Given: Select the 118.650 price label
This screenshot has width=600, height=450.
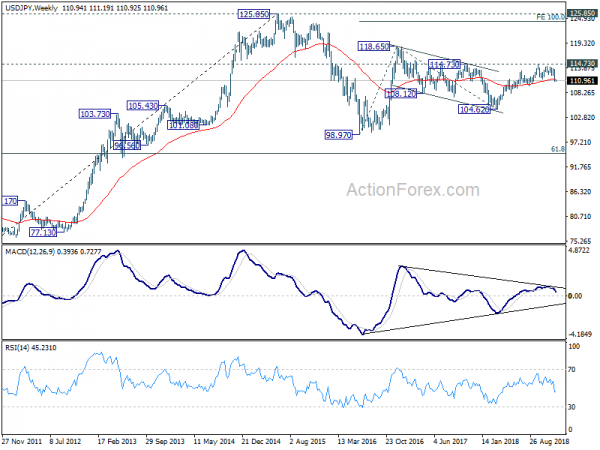Looking at the screenshot, I should point(374,47).
